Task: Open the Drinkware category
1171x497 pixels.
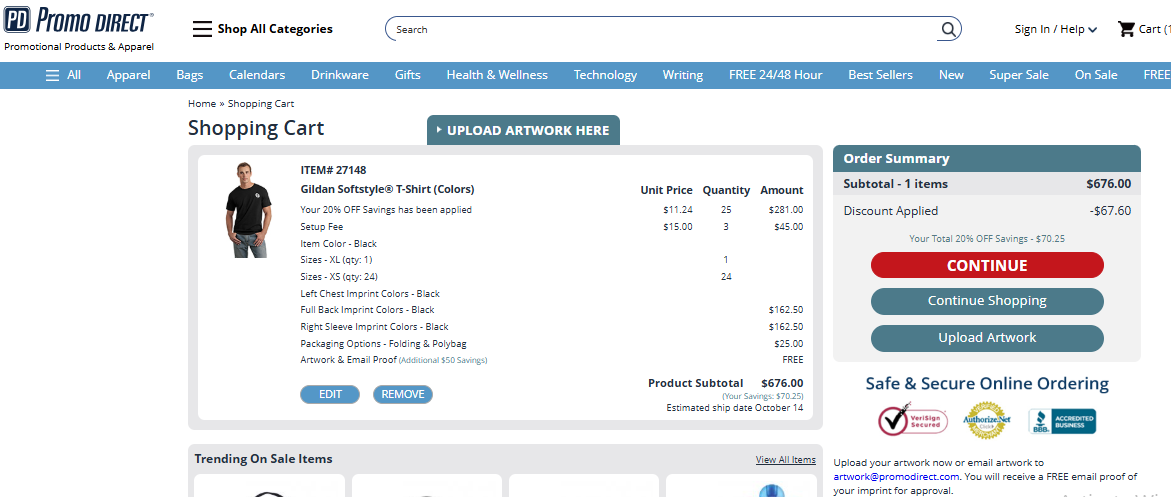Action: click(340, 75)
